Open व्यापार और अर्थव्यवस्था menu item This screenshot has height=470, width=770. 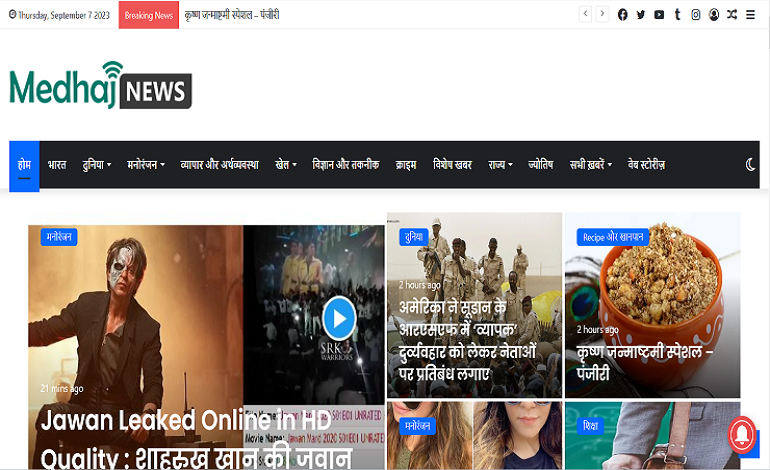coord(220,165)
